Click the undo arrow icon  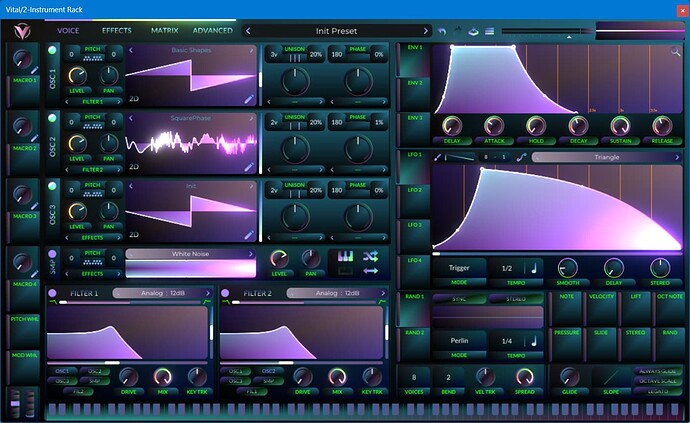click(442, 31)
